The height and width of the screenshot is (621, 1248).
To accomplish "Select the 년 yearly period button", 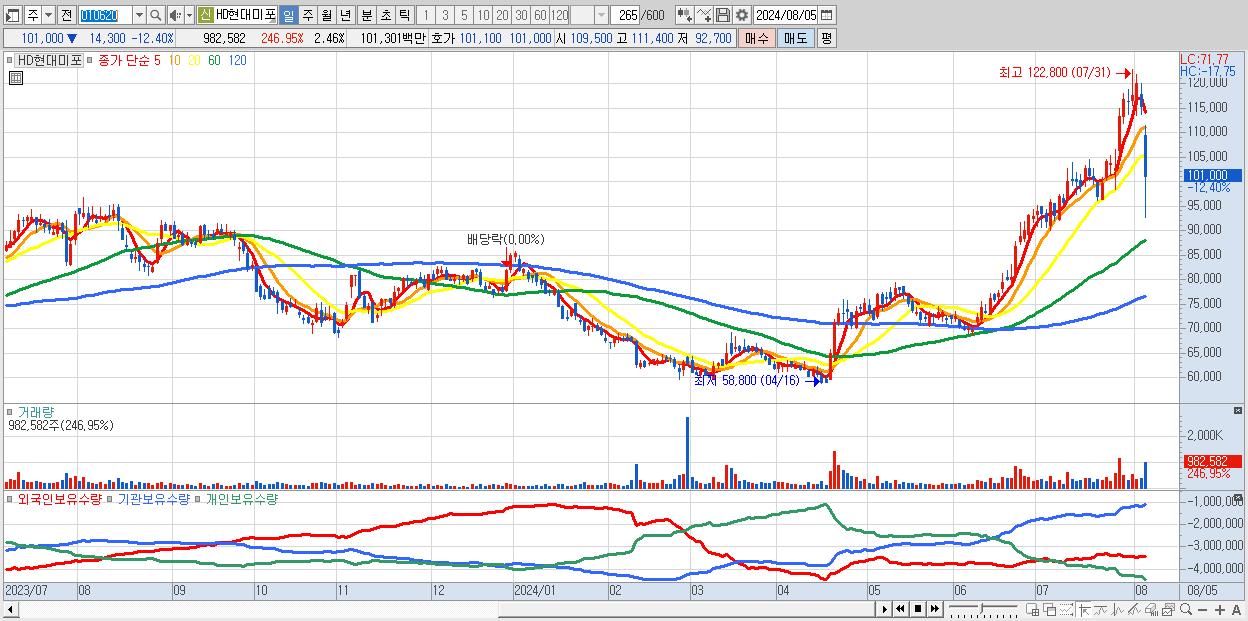I will [x=345, y=15].
